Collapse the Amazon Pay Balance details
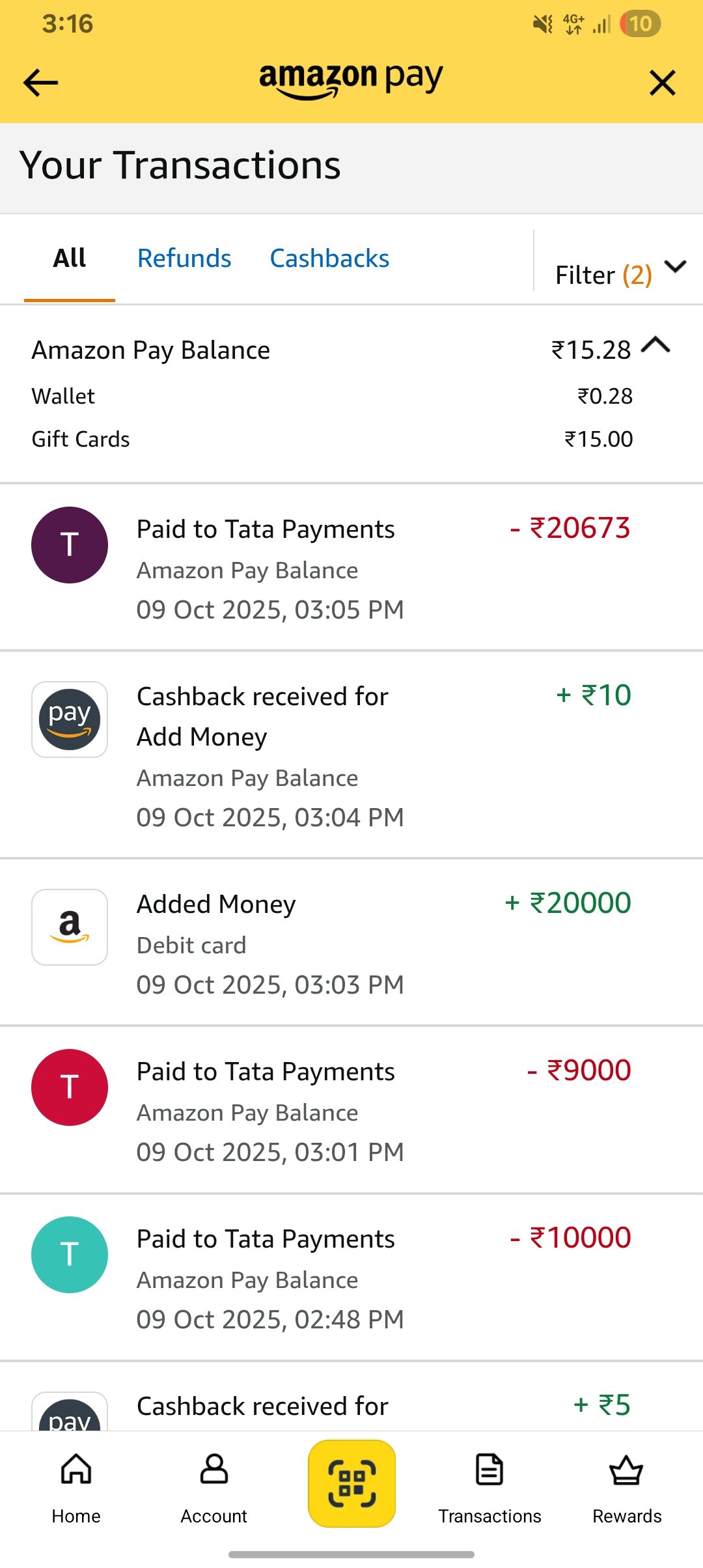 [x=656, y=345]
